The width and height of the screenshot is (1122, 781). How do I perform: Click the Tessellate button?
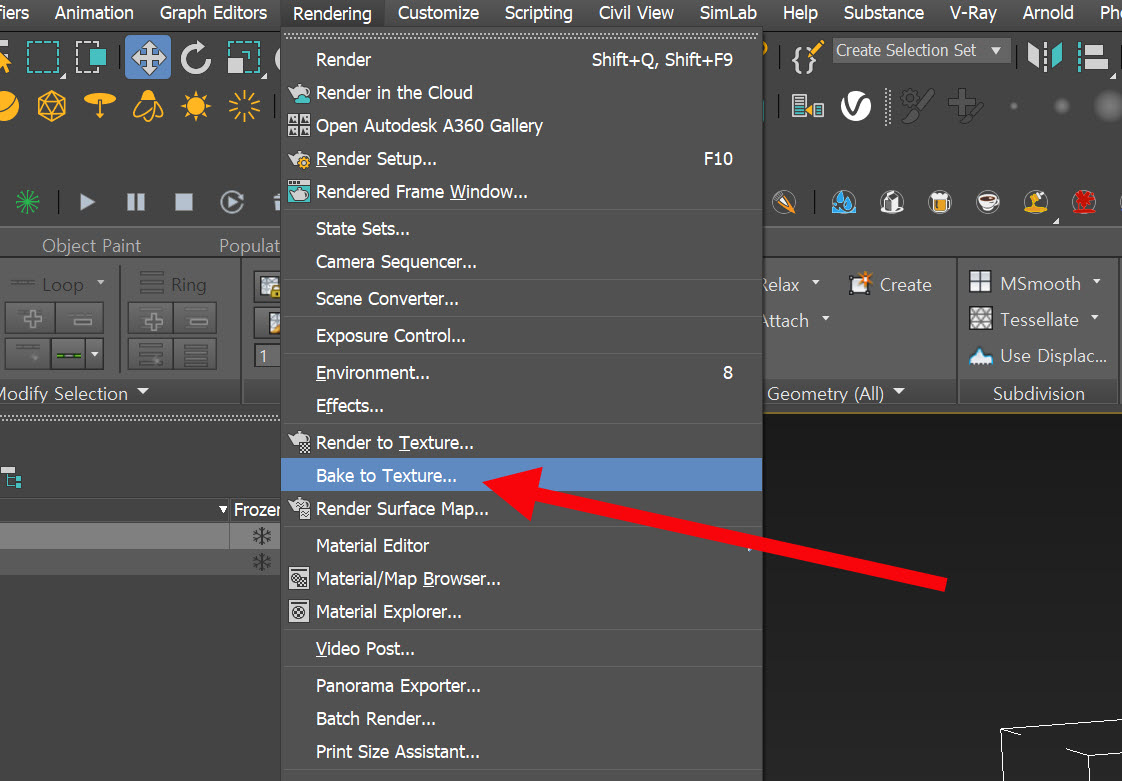1024,319
